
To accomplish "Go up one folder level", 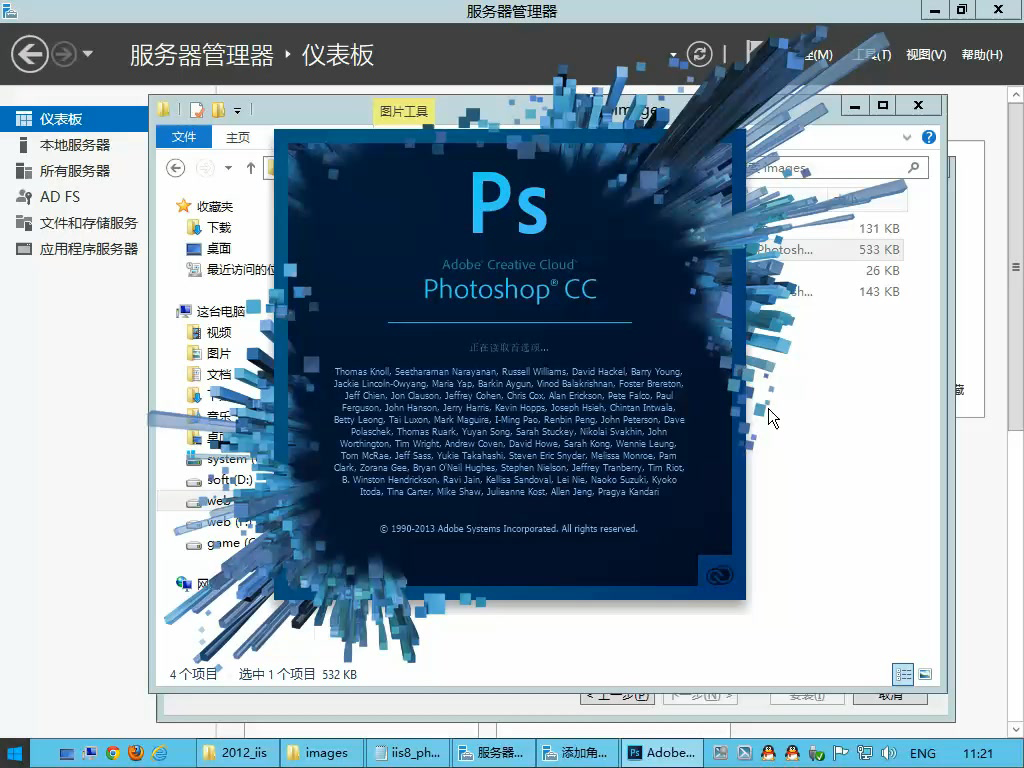I will [251, 168].
